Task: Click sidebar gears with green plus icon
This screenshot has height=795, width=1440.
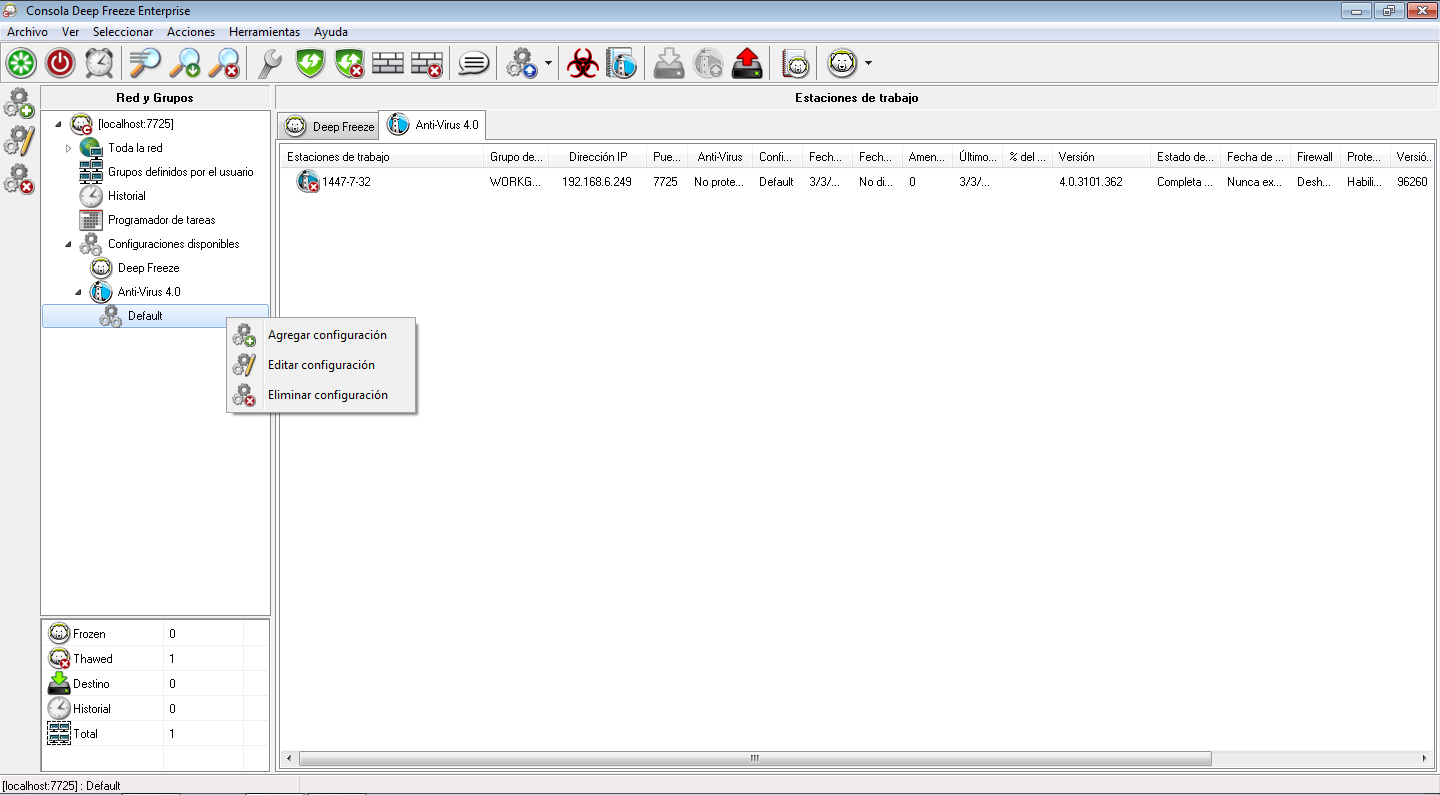Action: click(x=19, y=103)
